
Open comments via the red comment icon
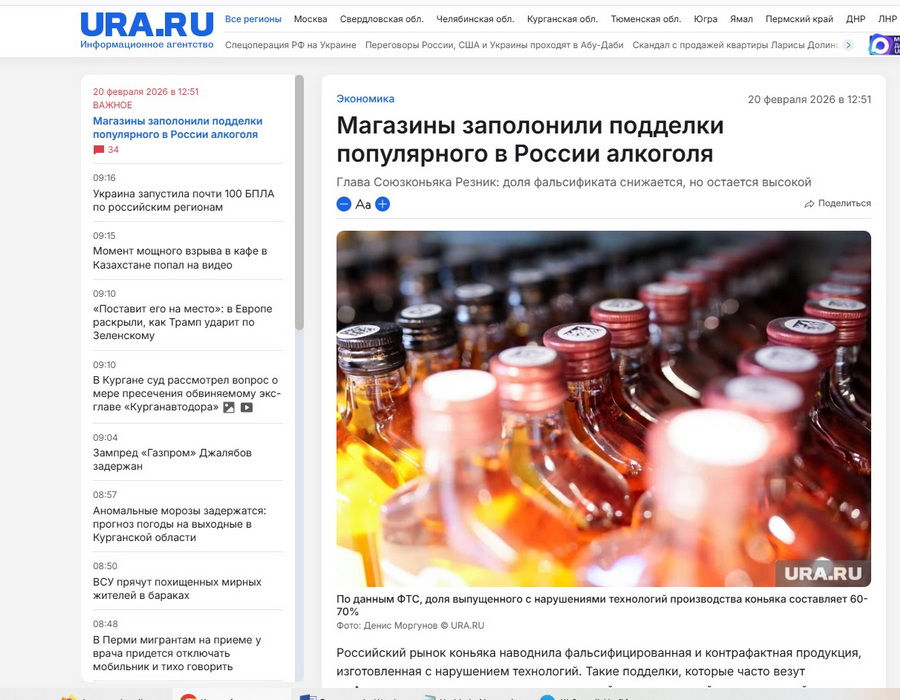pos(99,150)
